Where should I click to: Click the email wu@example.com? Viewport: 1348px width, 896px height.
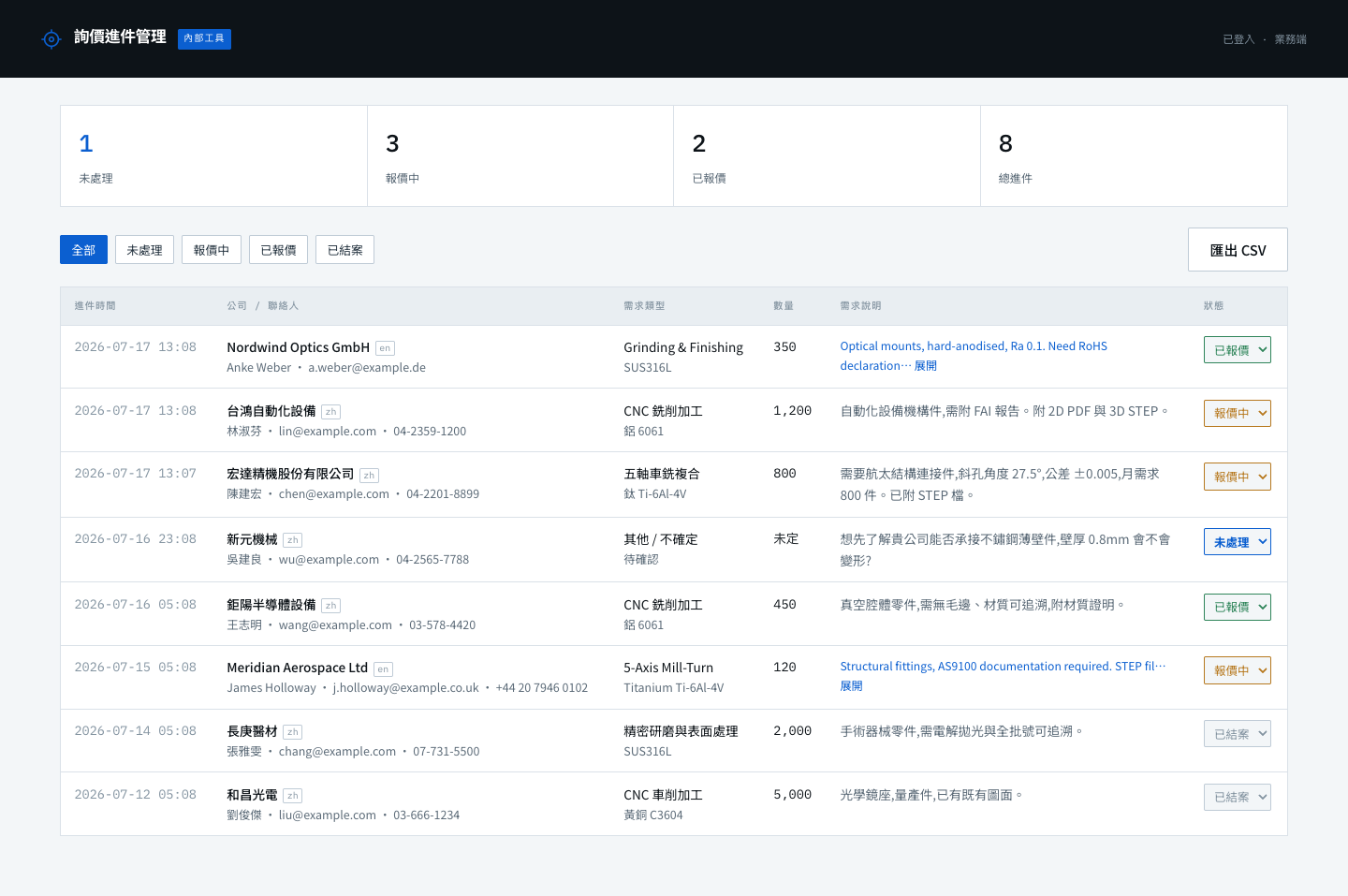pyautogui.click(x=329, y=560)
